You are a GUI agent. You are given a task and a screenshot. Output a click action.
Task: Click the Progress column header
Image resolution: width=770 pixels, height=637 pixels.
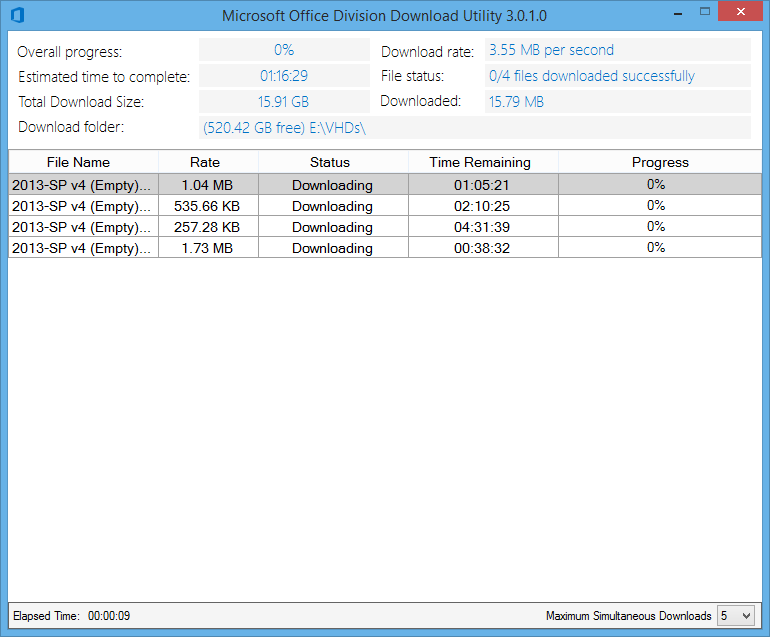(x=660, y=162)
